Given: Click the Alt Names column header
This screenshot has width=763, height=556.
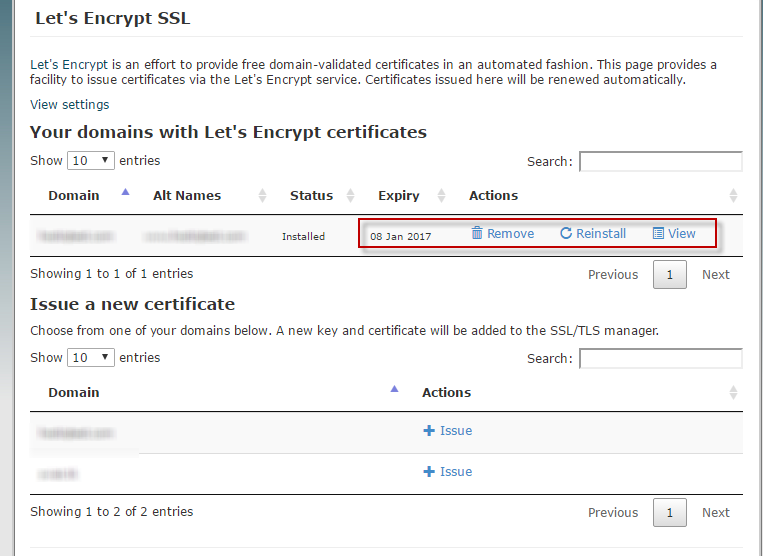Looking at the screenshot, I should click(187, 196).
